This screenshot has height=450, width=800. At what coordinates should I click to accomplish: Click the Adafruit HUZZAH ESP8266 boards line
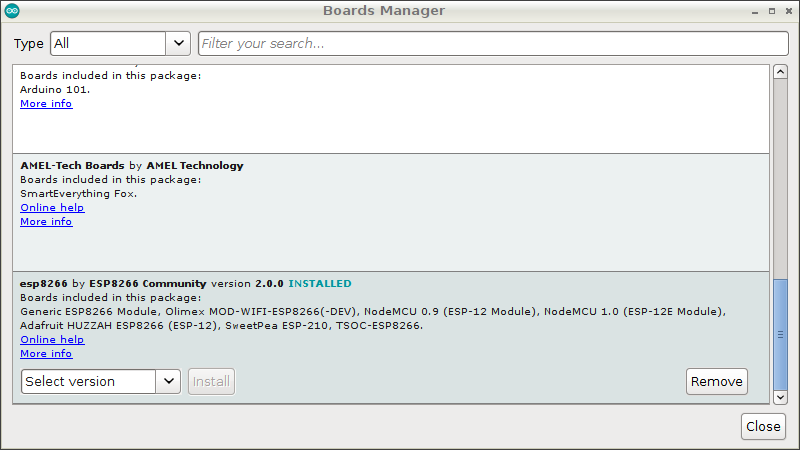tap(221, 326)
